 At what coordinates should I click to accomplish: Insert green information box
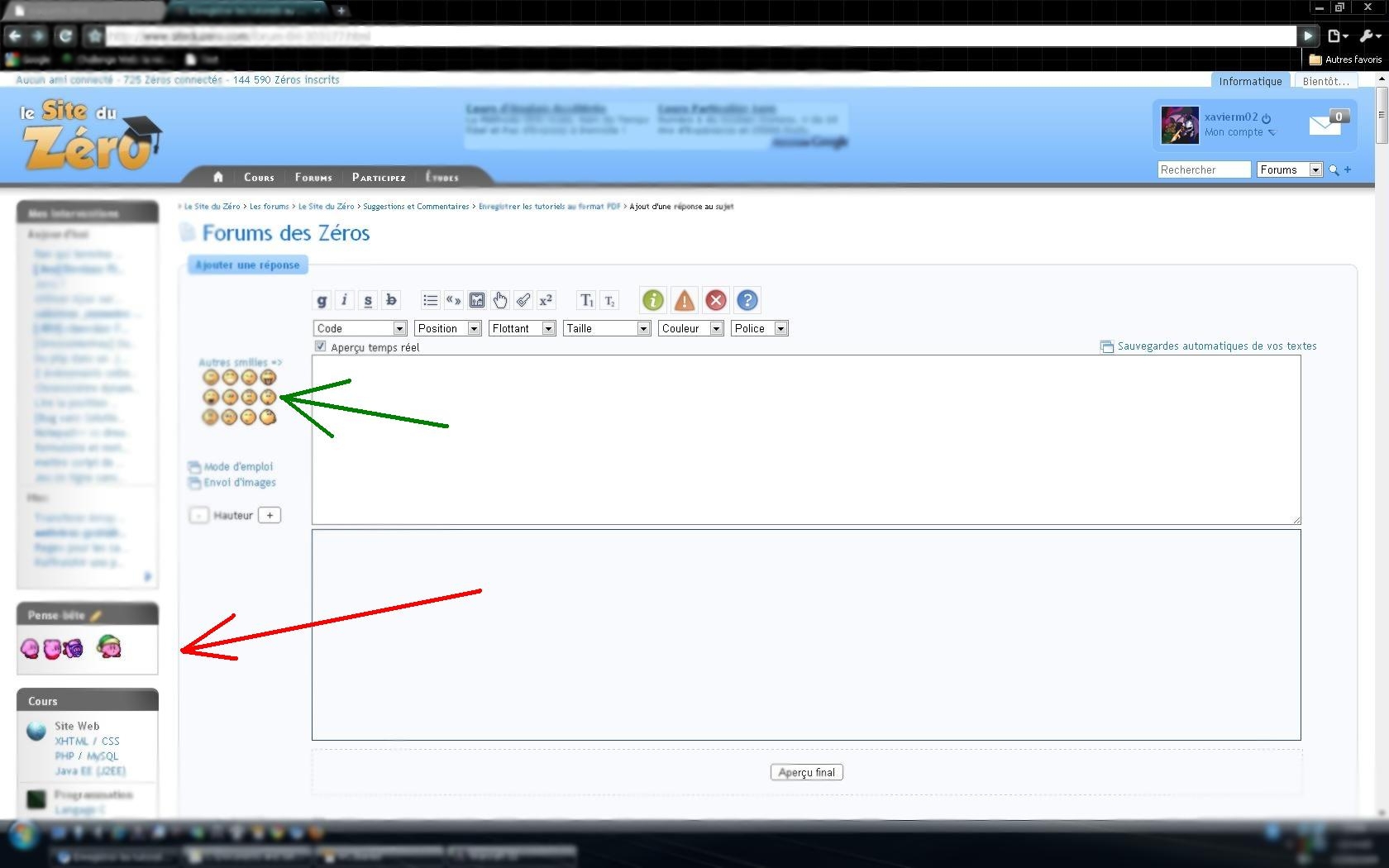coord(653,300)
